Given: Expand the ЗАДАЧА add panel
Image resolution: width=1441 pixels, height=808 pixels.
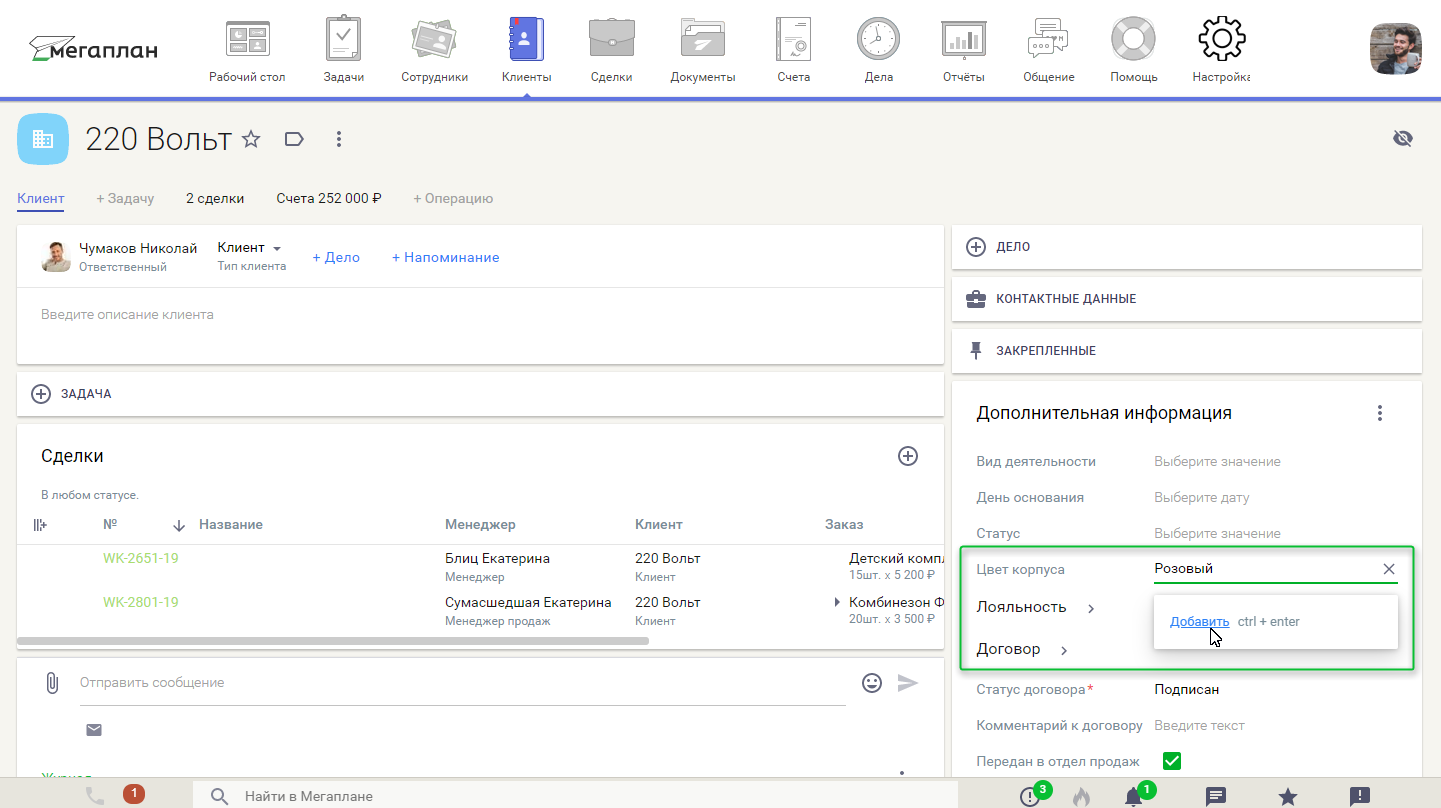Looking at the screenshot, I should [x=480, y=394].
